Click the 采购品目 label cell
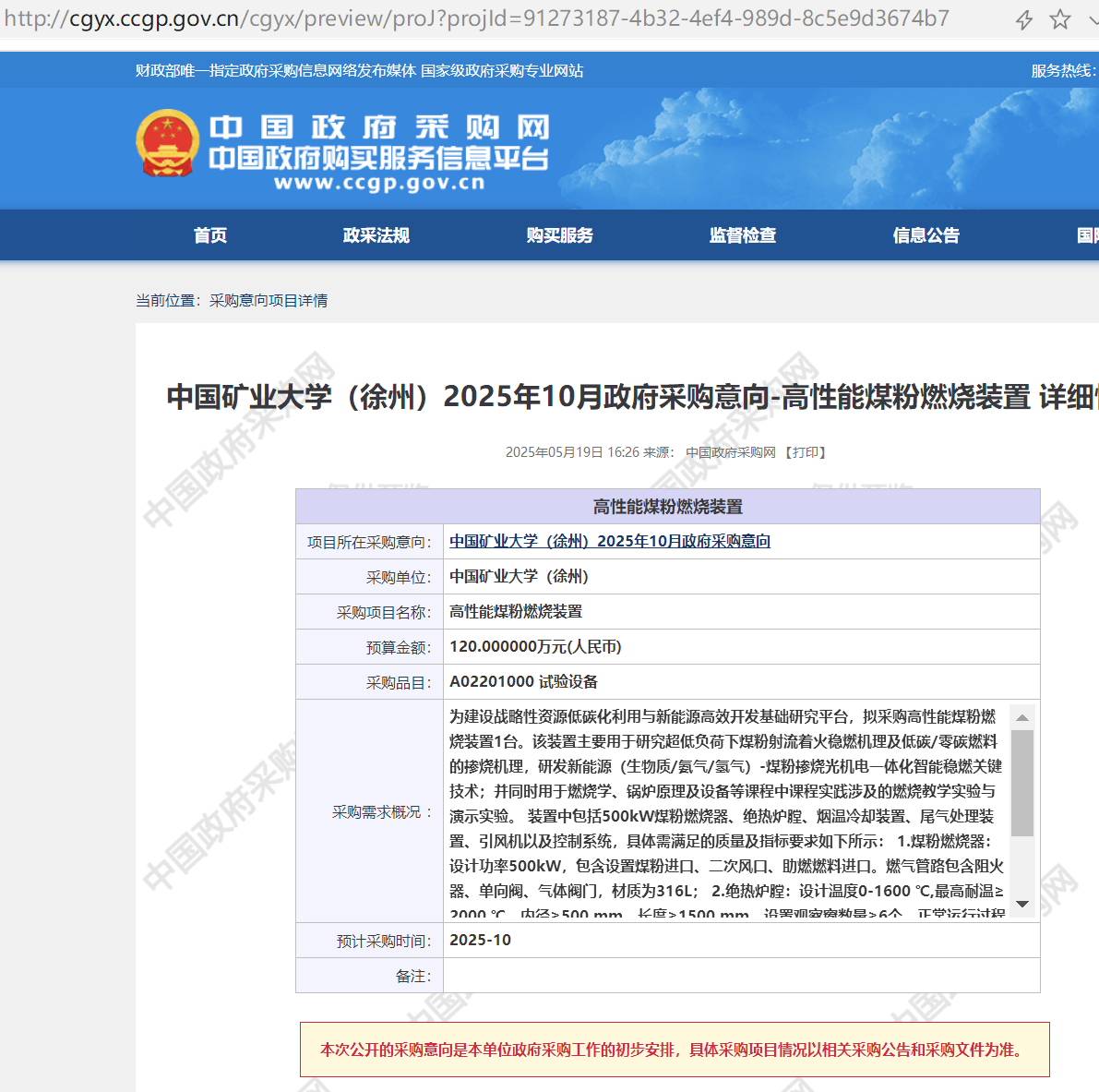 coord(369,682)
